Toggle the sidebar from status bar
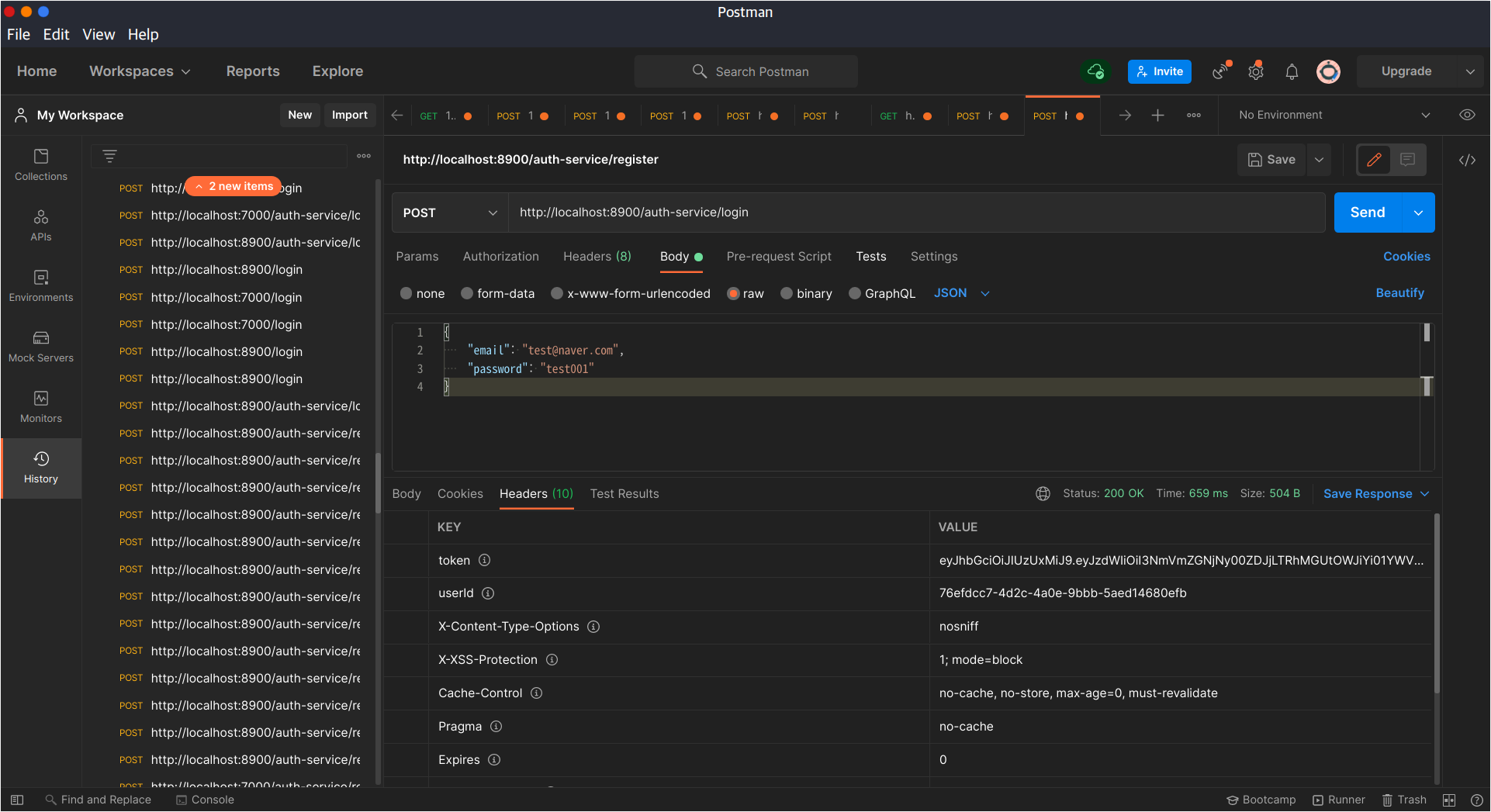This screenshot has height=812, width=1491. [17, 800]
